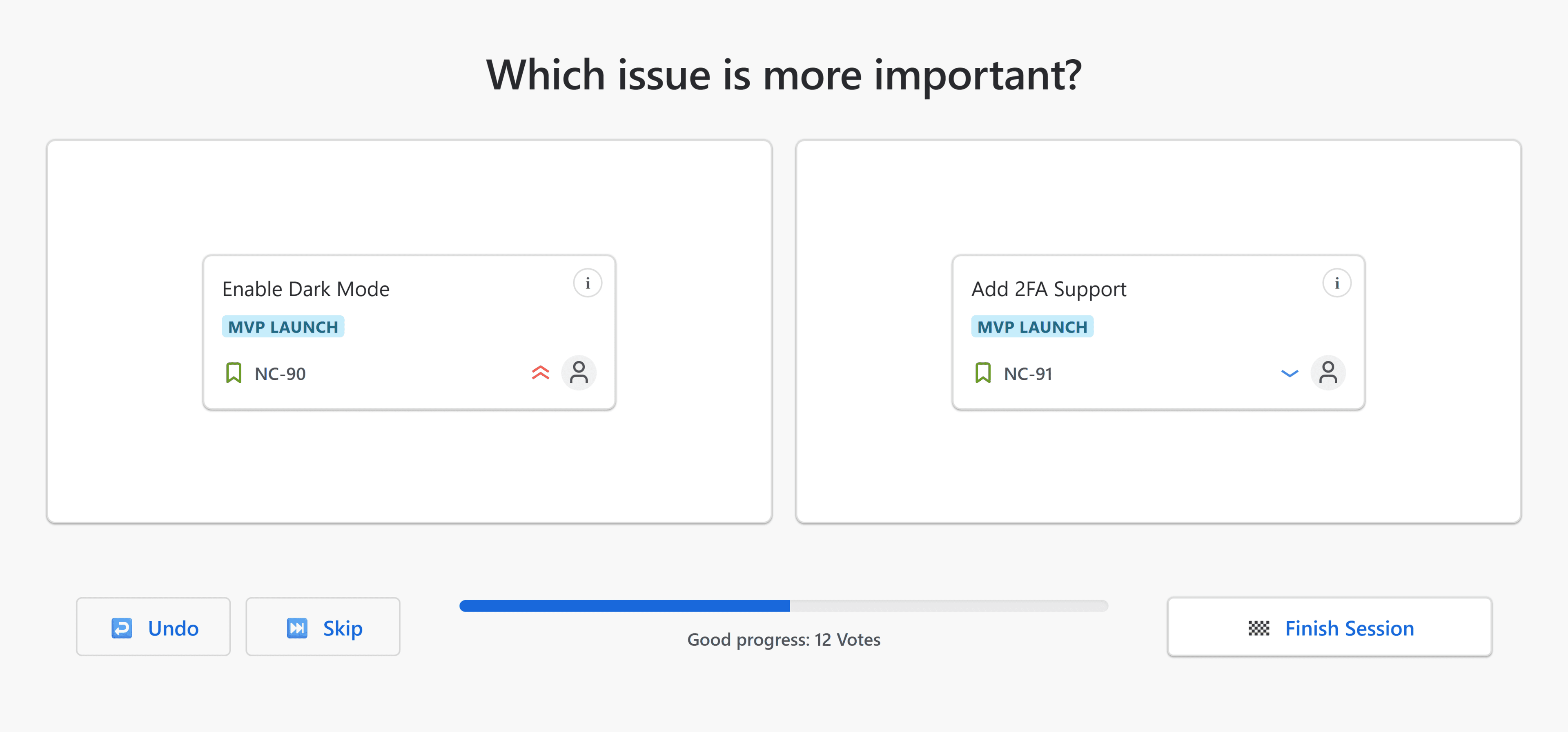1568x732 pixels.
Task: Open info for Enable Dark Mode issue
Action: 588,283
